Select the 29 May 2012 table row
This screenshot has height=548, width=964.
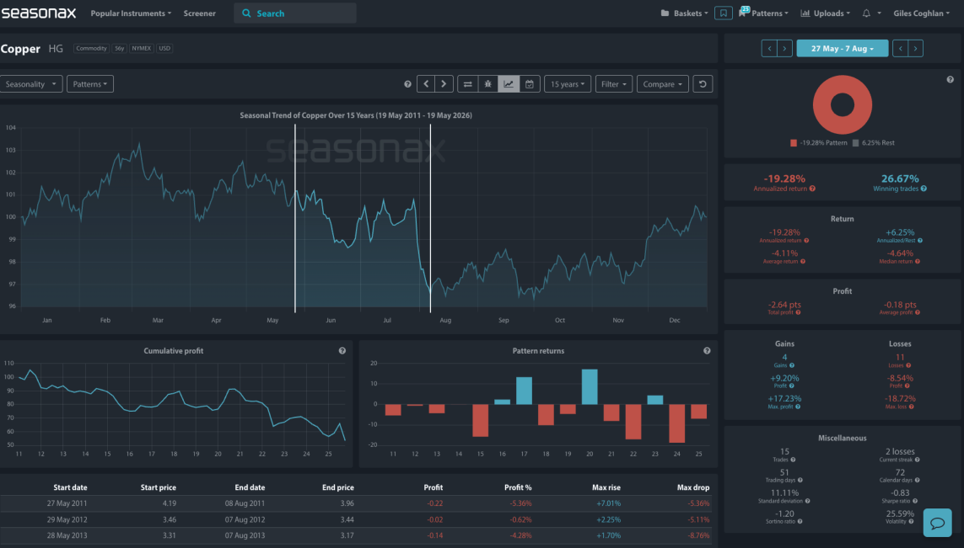[357, 520]
